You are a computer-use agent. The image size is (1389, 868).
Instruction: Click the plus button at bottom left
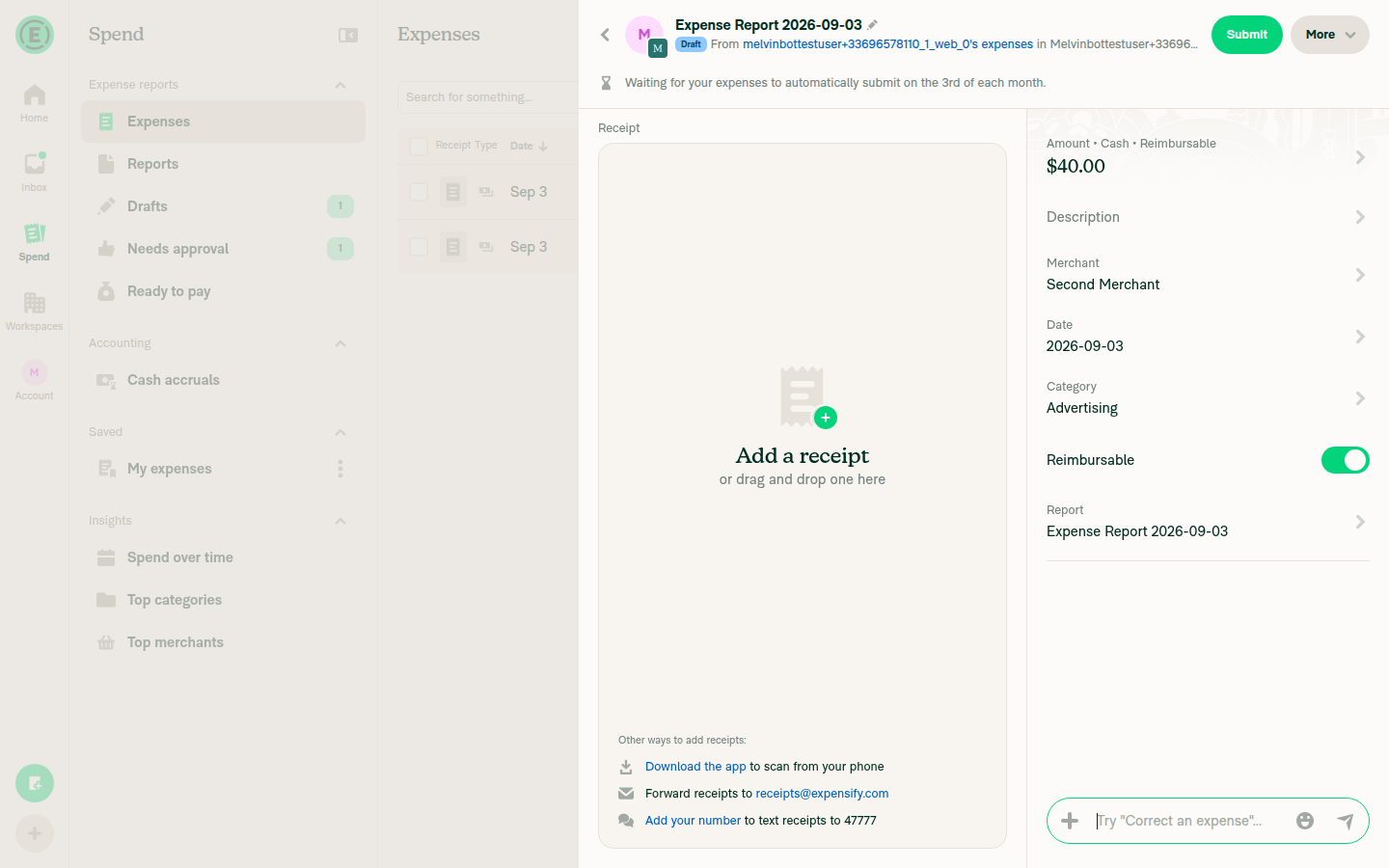tap(35, 833)
